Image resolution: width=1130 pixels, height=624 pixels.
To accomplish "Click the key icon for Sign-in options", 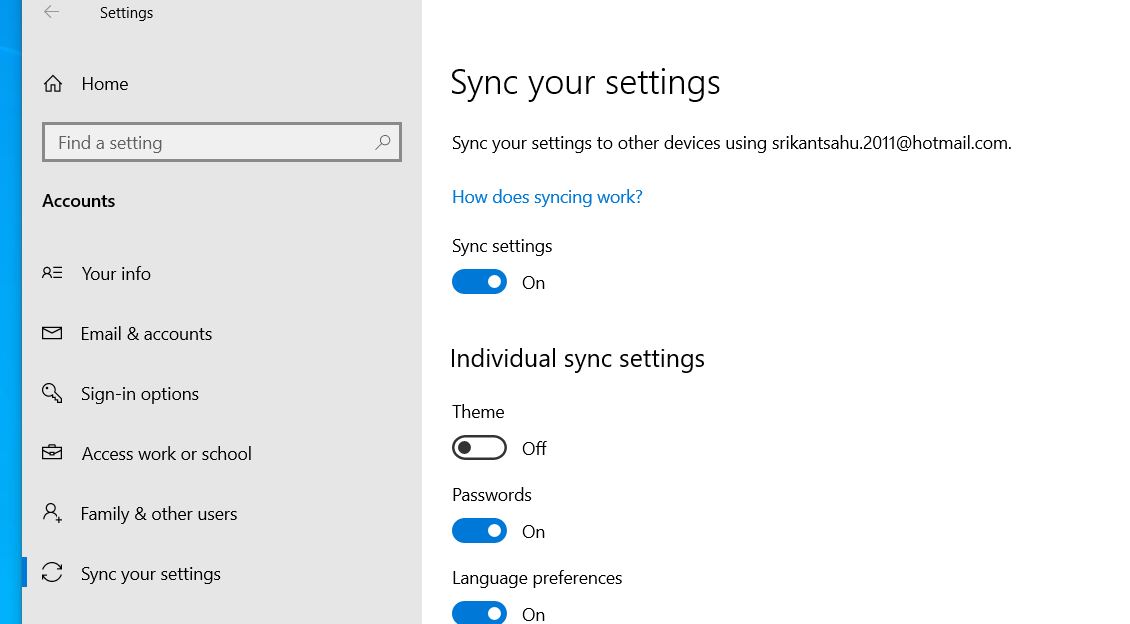I will [x=52, y=393].
